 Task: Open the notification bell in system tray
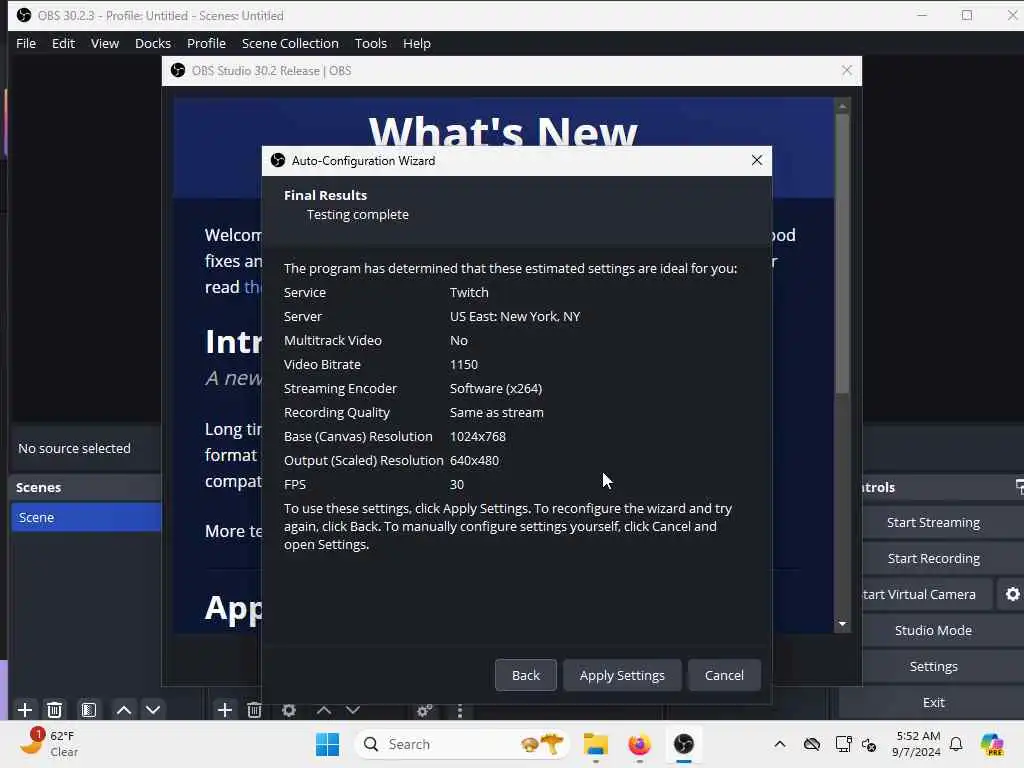[956, 744]
